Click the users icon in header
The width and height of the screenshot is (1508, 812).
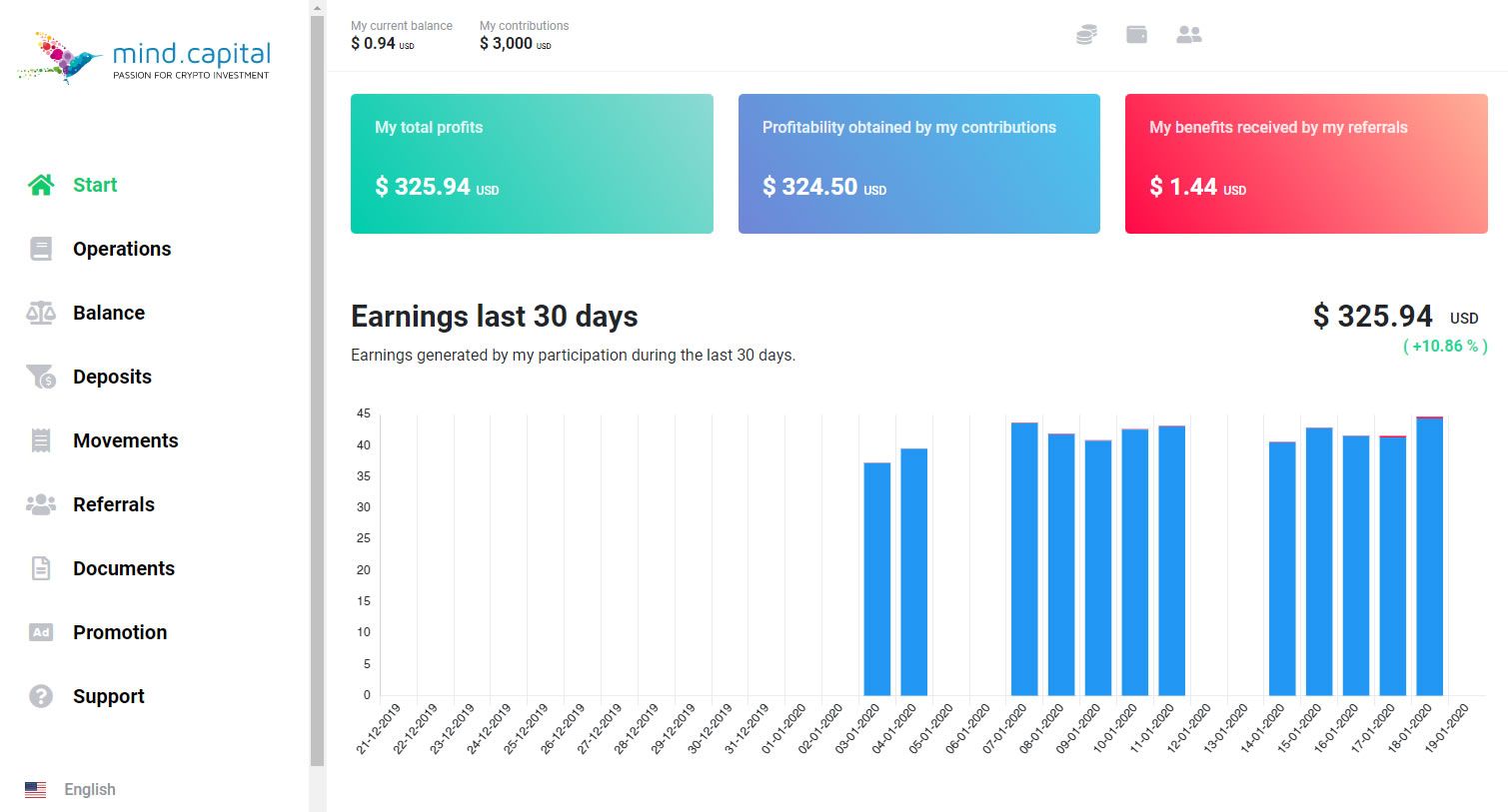(1189, 34)
